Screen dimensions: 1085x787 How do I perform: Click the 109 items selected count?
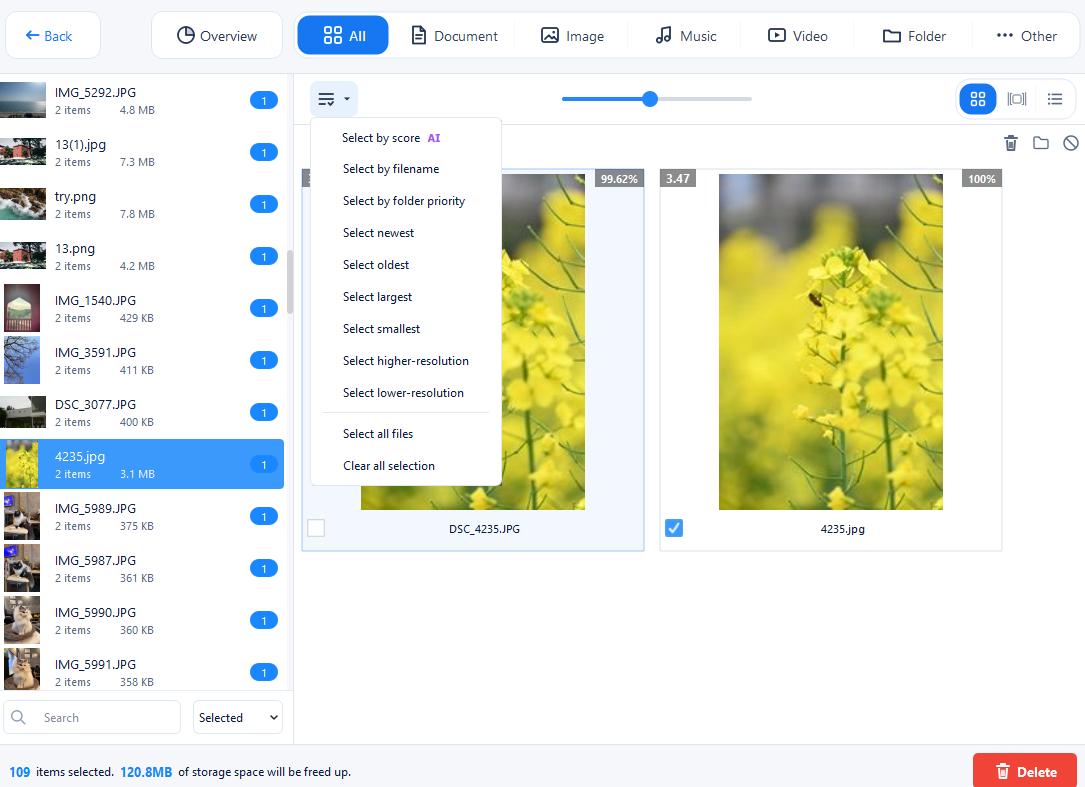click(x=19, y=772)
